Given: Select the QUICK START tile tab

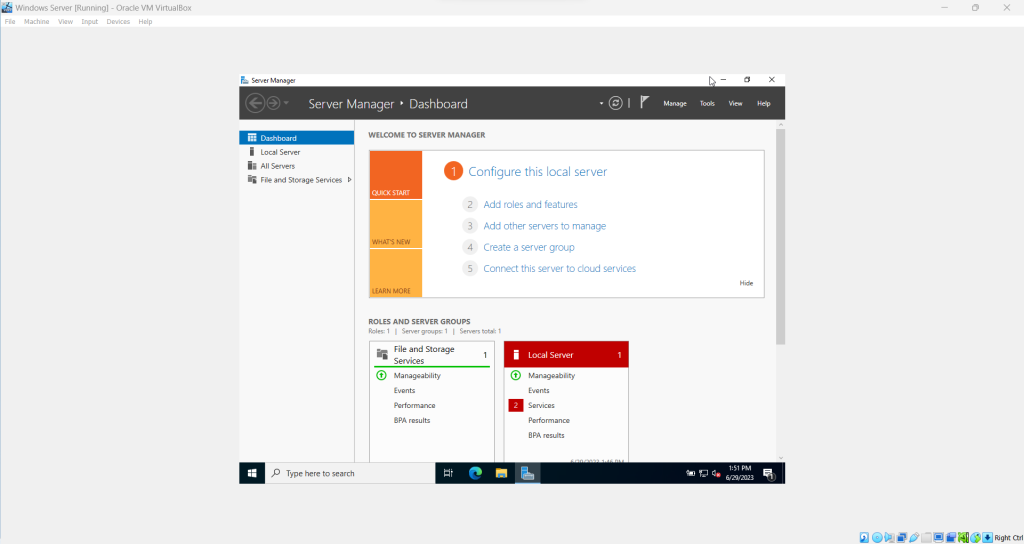Looking at the screenshot, I should pos(396,175).
